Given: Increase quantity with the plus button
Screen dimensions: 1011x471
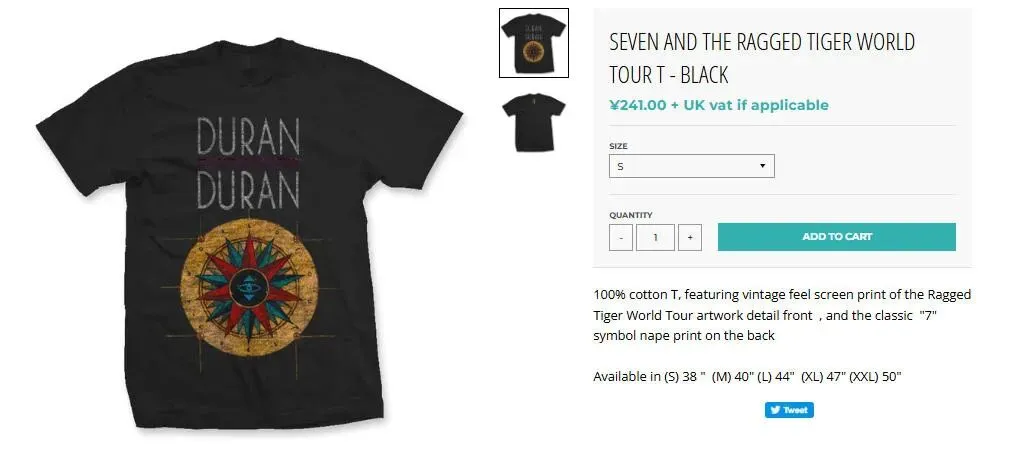Looking at the screenshot, I should click(690, 237).
